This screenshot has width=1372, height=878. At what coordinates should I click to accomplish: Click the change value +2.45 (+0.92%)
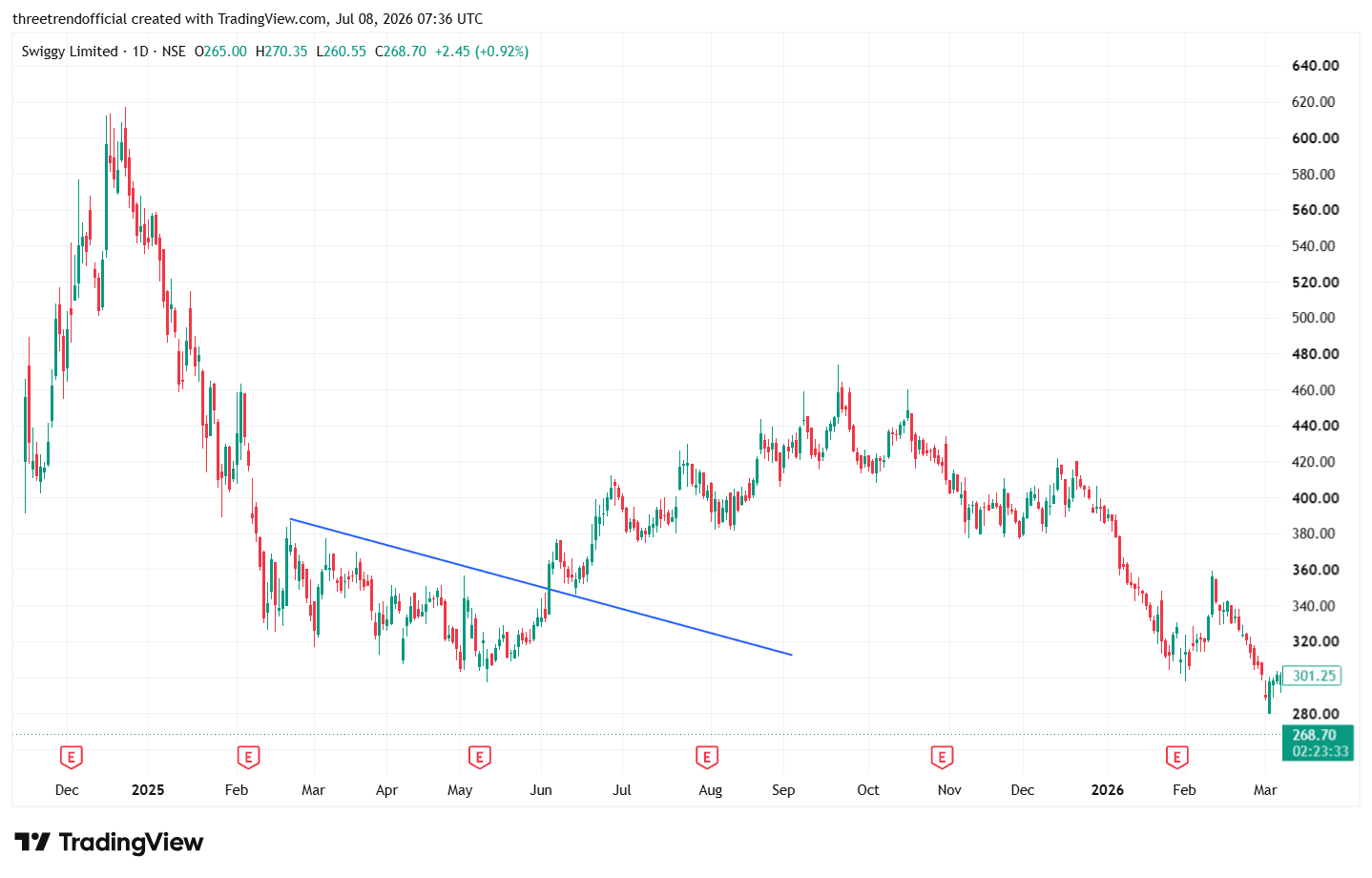click(x=482, y=52)
